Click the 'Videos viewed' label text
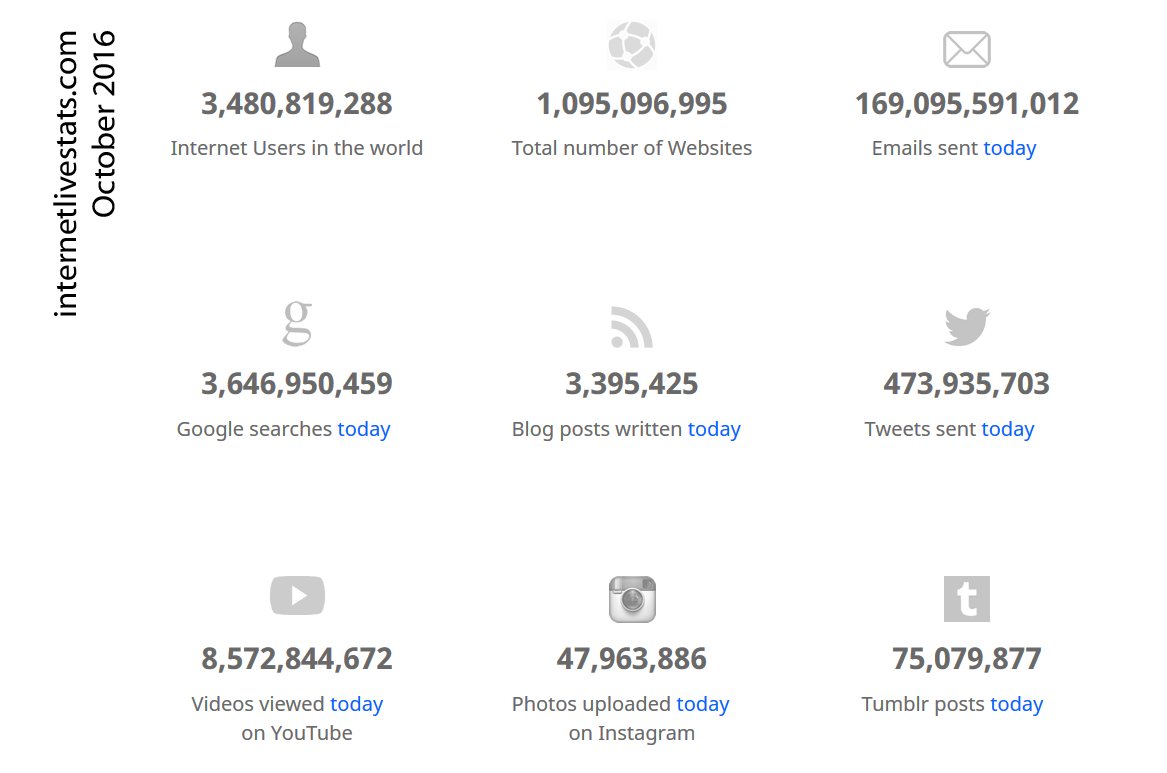The image size is (1167, 773). pyautogui.click(x=258, y=704)
